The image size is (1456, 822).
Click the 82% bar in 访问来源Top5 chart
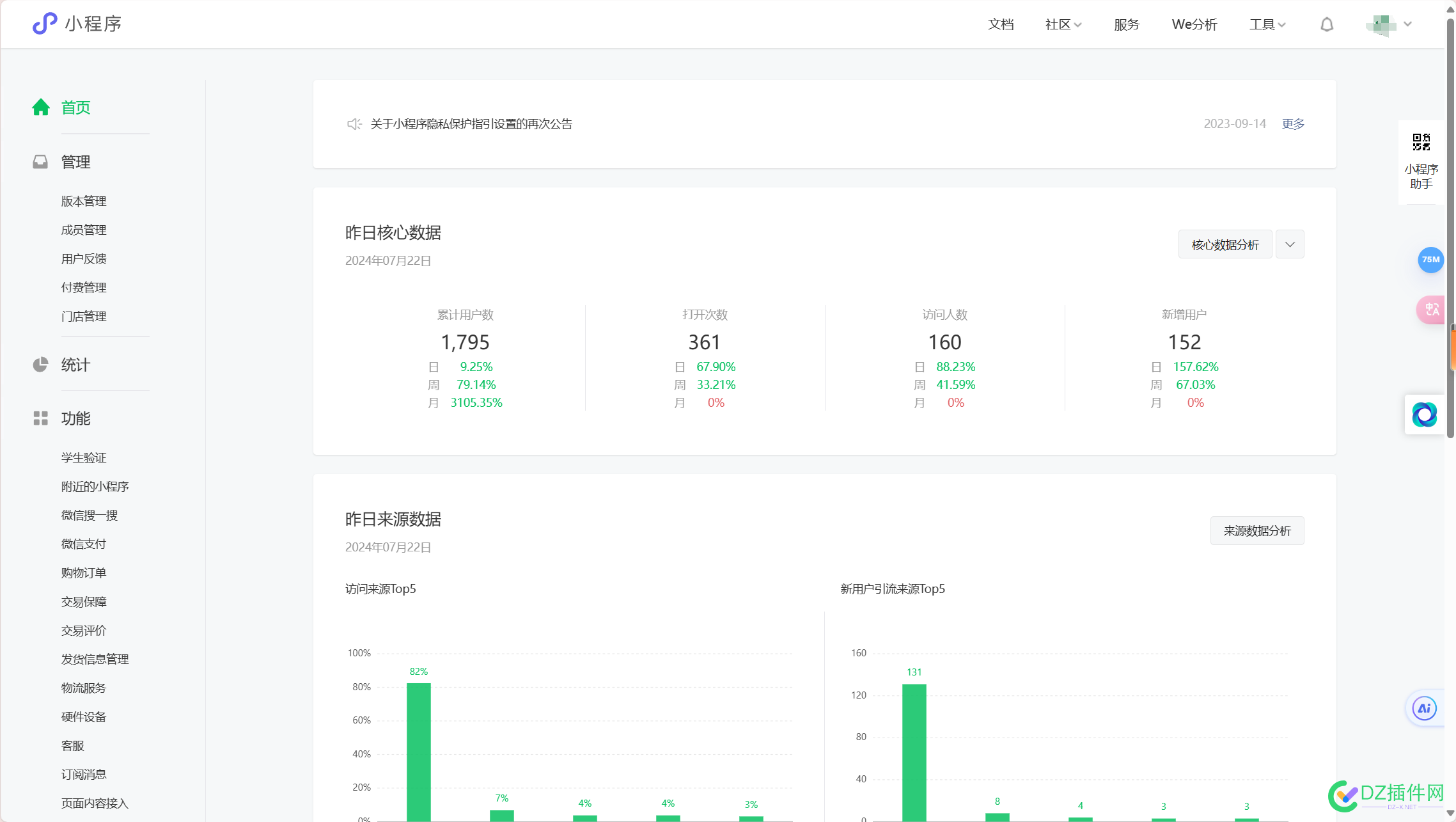(419, 752)
